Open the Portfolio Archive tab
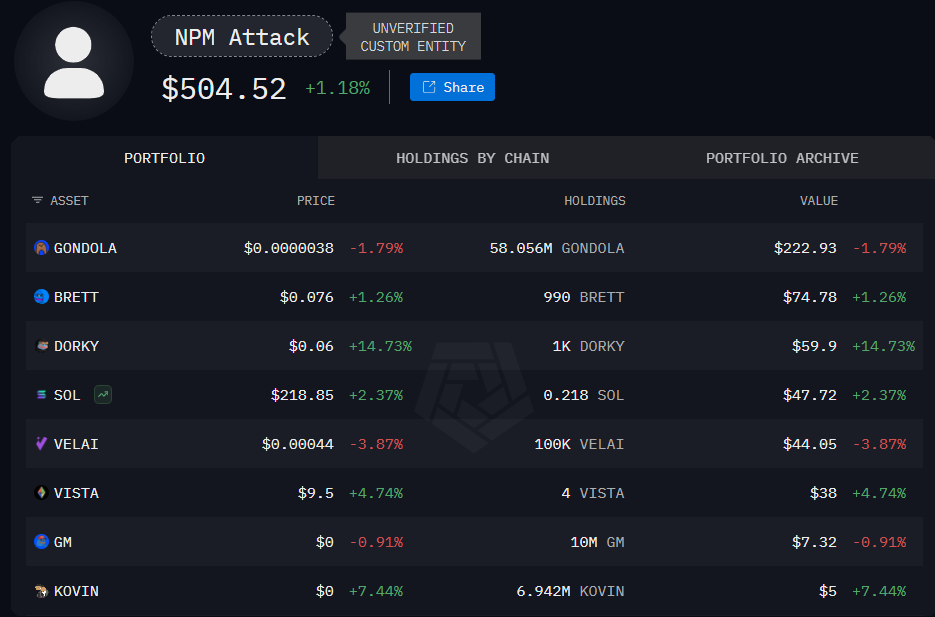This screenshot has width=935, height=617. [782, 158]
